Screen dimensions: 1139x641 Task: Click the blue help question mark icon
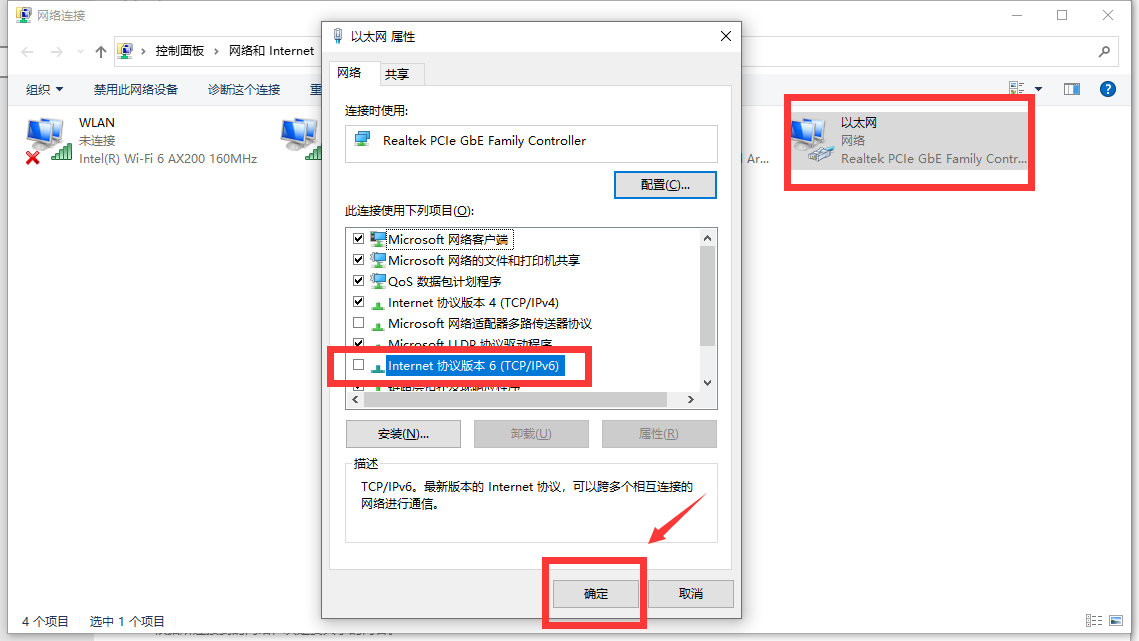click(1107, 89)
